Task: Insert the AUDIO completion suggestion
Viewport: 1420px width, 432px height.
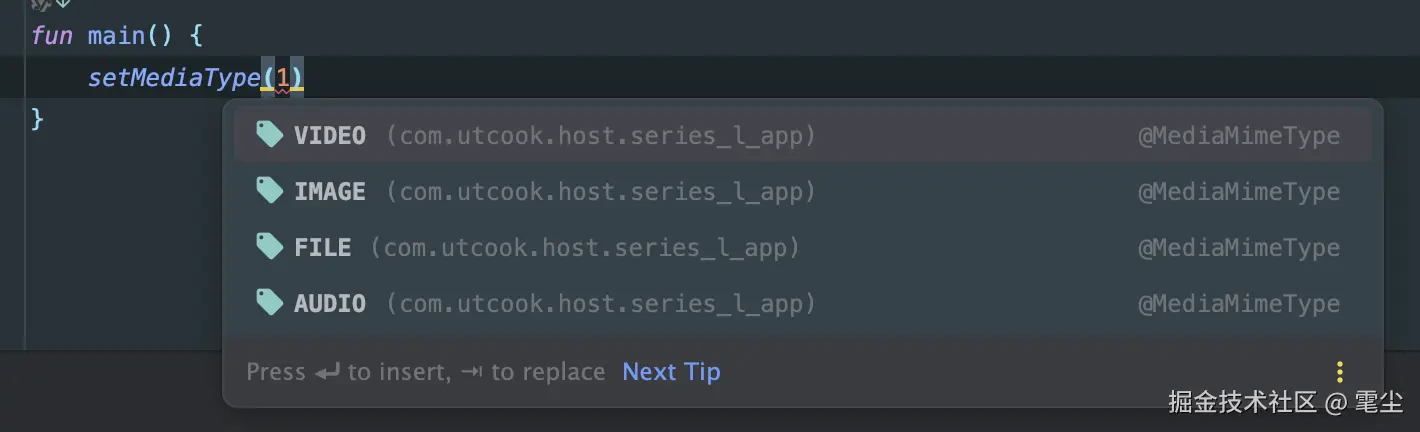Action: point(330,304)
